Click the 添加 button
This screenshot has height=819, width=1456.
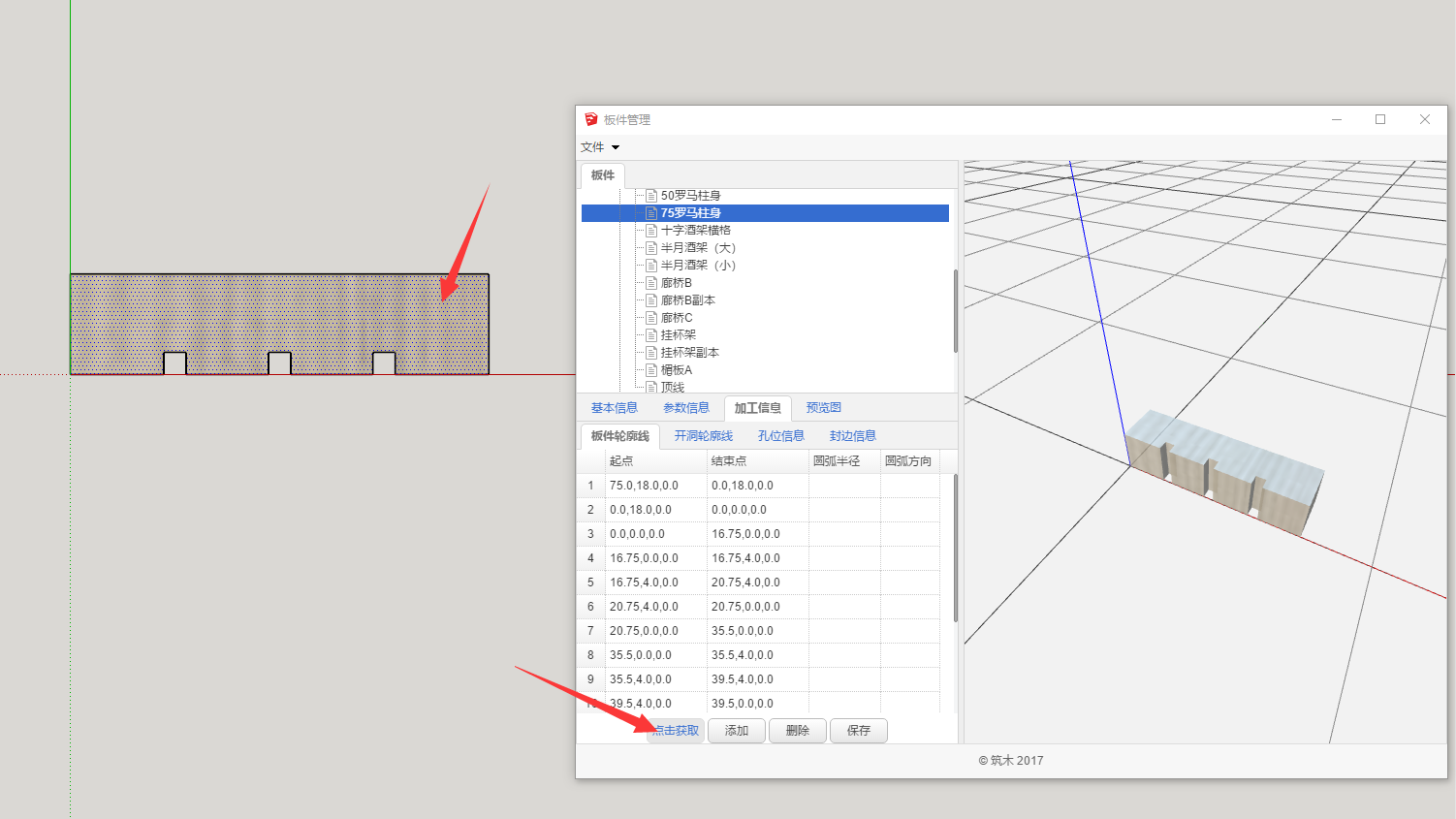[x=737, y=731]
